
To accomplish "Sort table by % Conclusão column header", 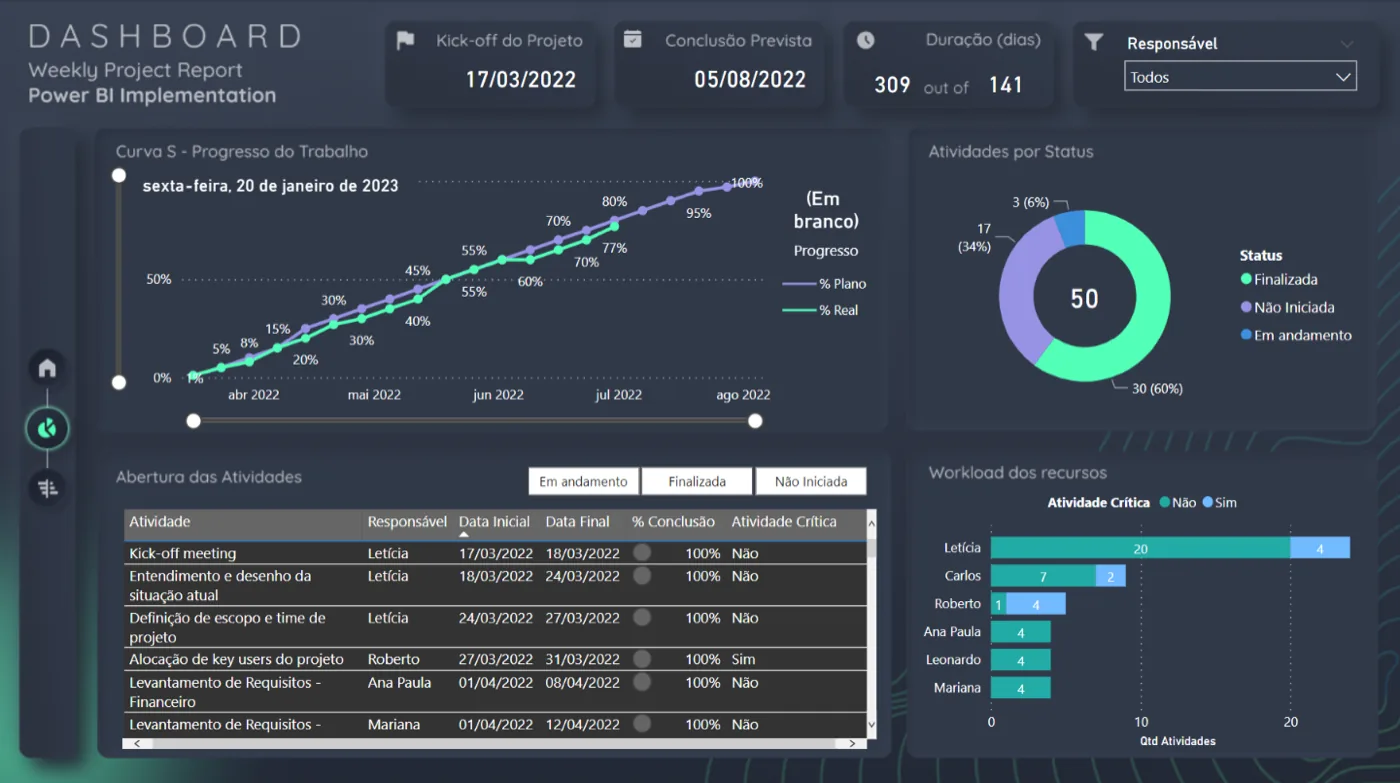I will [673, 522].
